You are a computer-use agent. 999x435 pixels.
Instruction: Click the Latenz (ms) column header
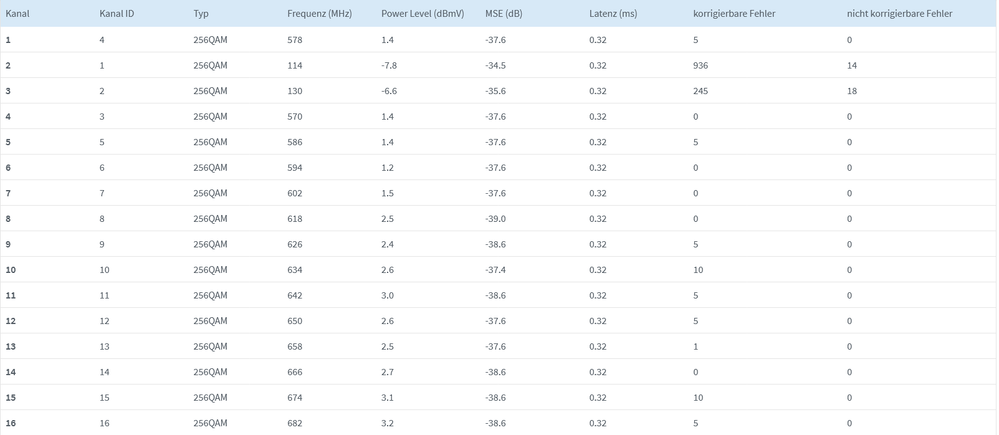pyautogui.click(x=613, y=14)
